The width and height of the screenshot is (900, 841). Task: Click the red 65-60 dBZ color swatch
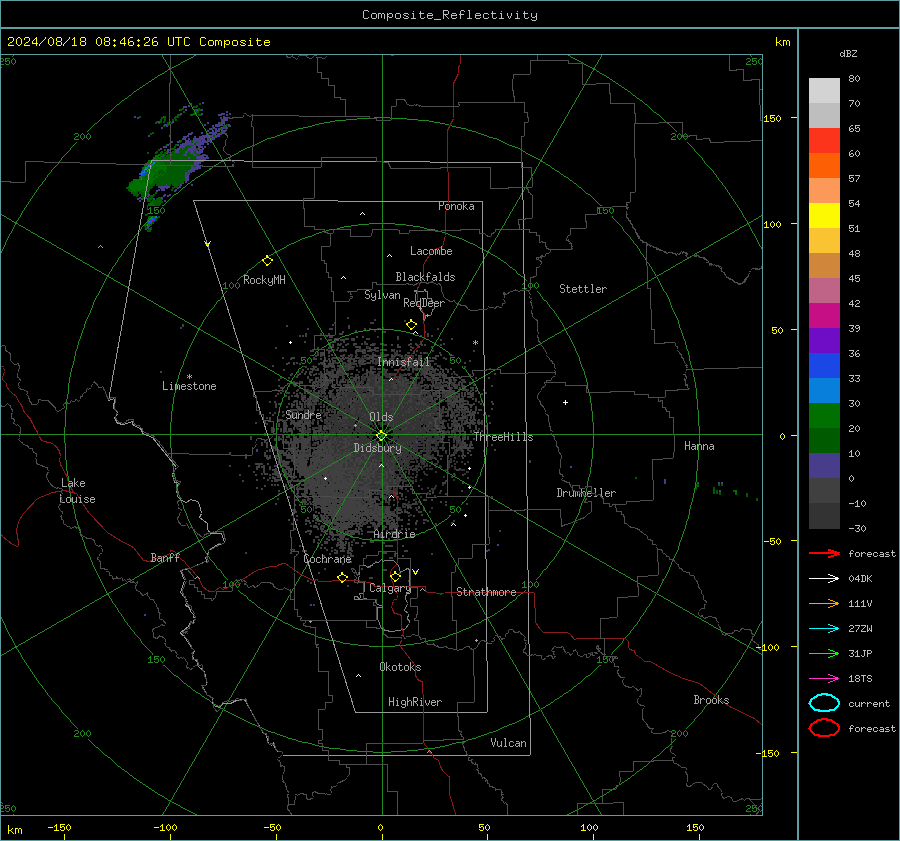[x=824, y=141]
